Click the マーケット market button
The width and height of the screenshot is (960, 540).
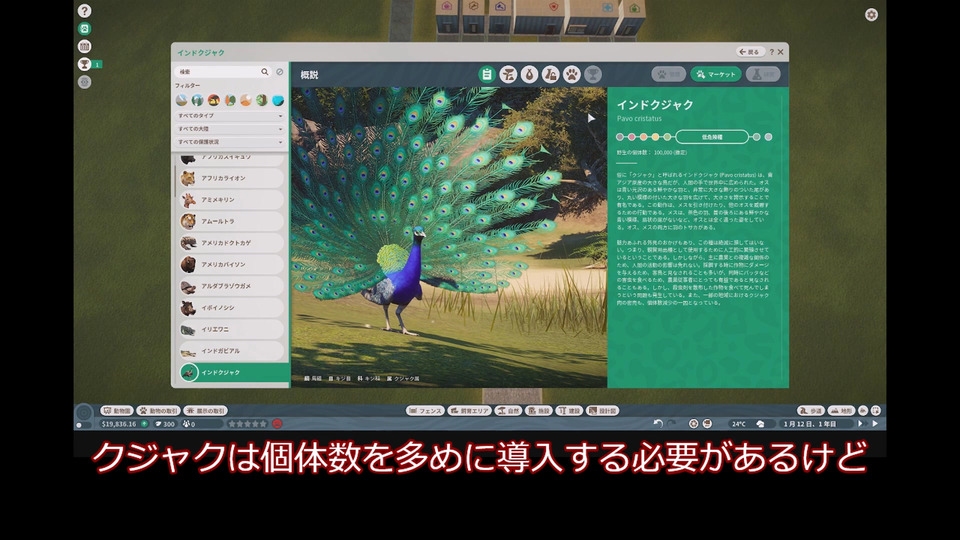pyautogui.click(x=716, y=74)
